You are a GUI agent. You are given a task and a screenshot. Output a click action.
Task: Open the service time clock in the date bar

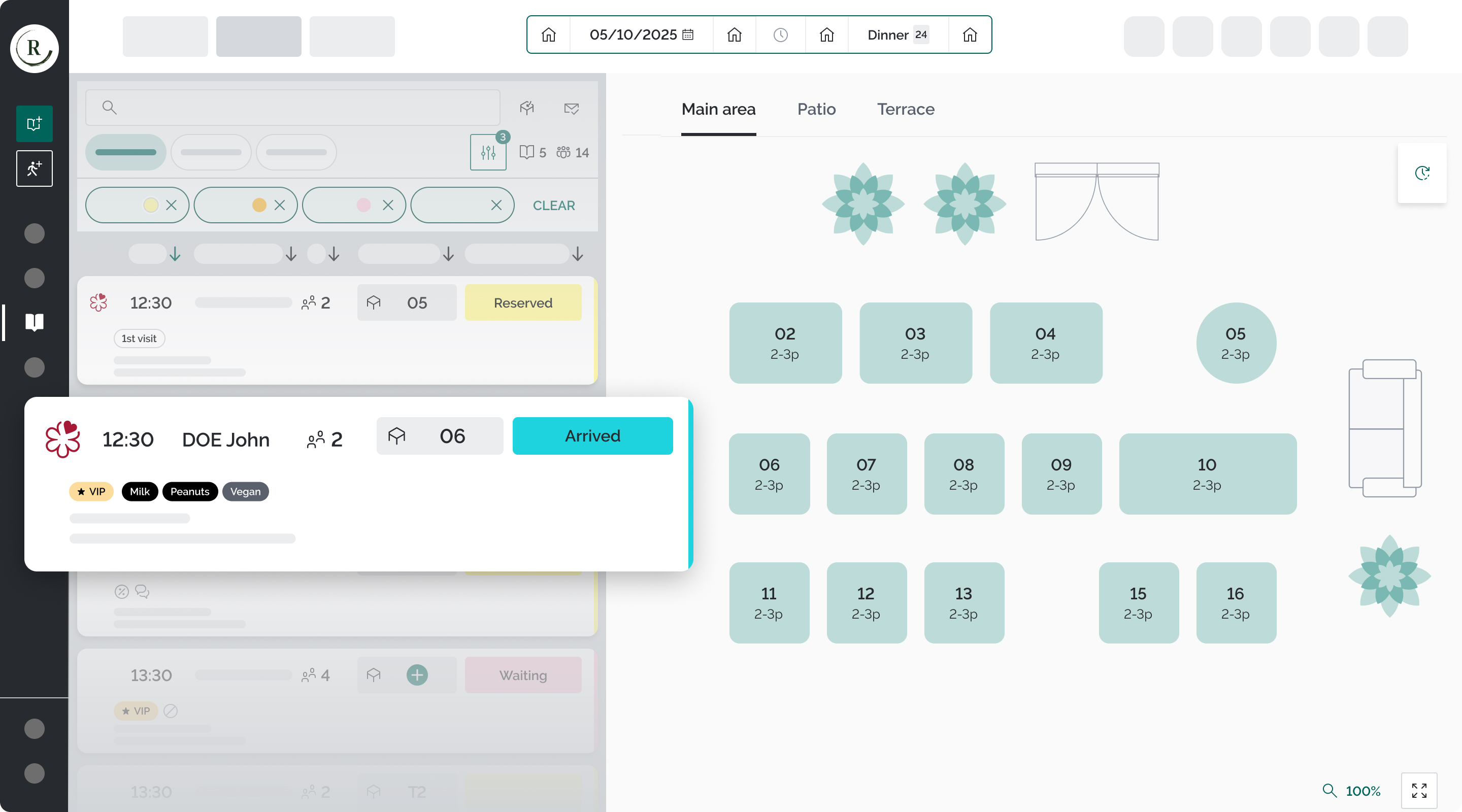tap(780, 35)
